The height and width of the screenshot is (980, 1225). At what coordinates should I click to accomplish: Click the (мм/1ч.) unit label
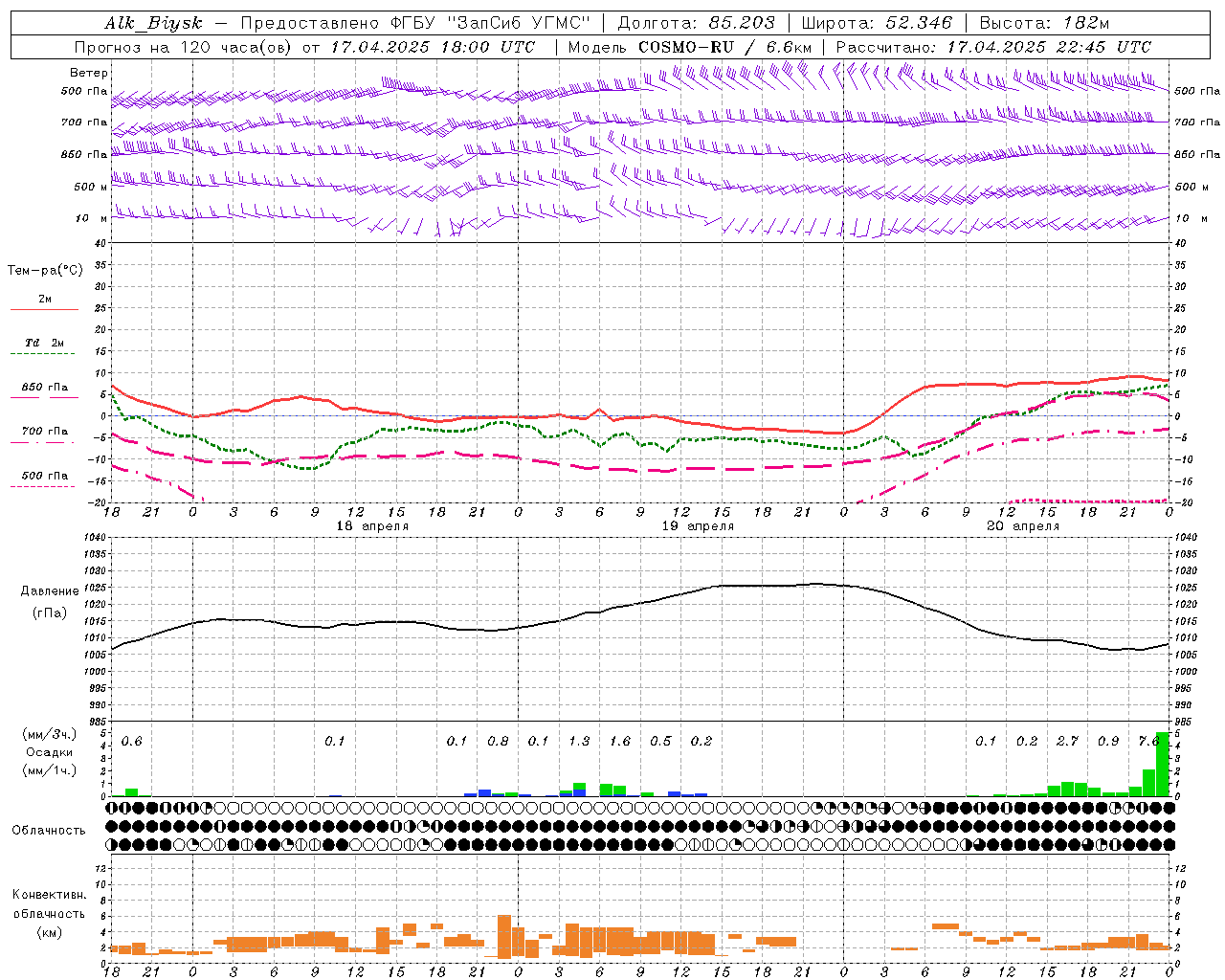point(49,770)
